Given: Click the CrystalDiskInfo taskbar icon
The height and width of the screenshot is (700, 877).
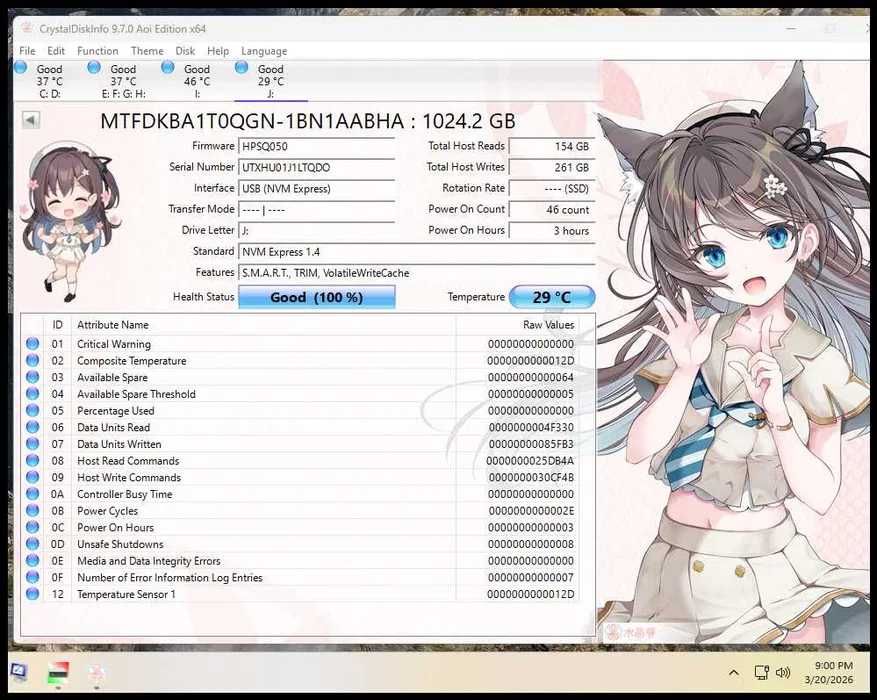Looking at the screenshot, I should [98, 673].
